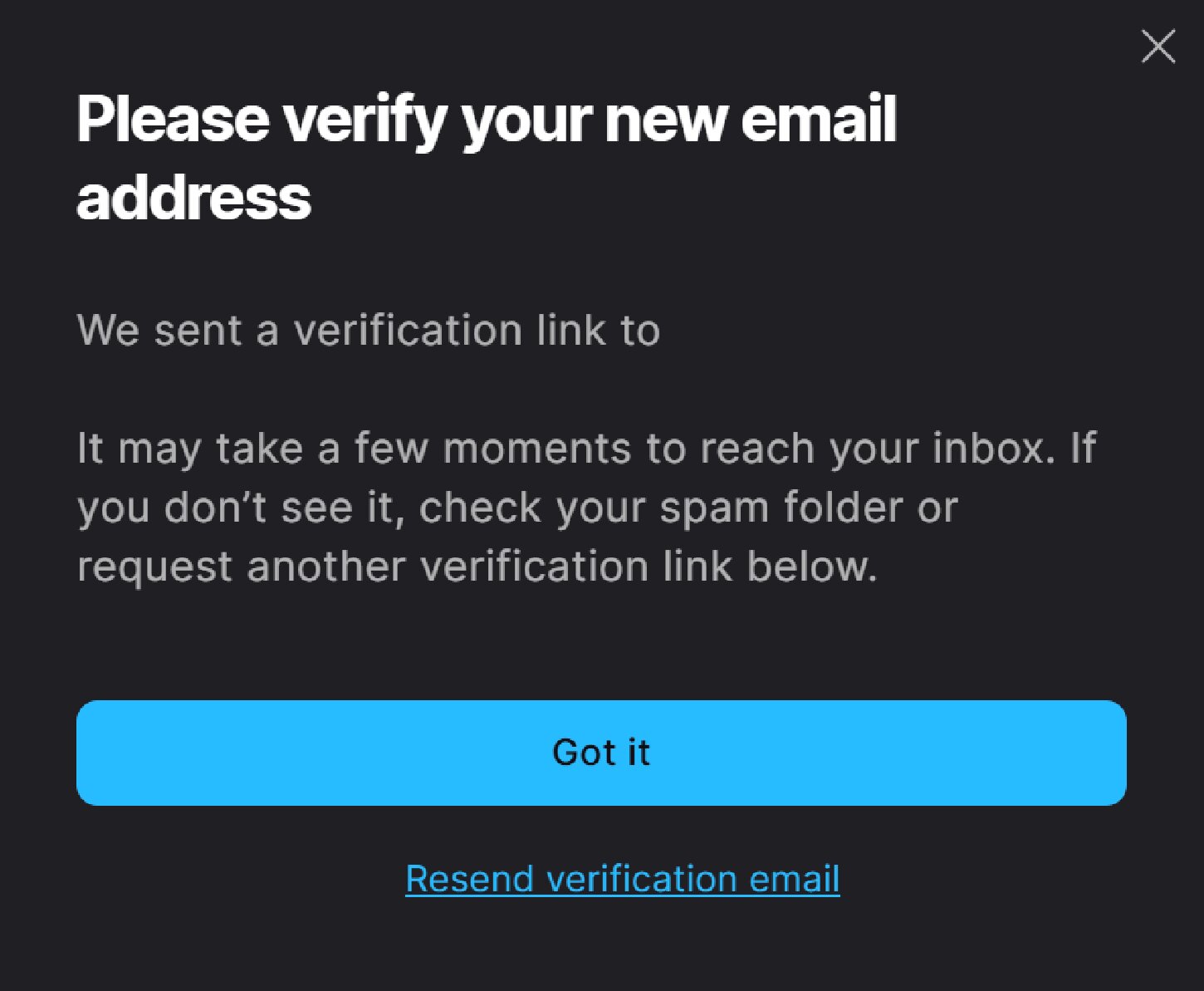Click the spam folder instruction paragraph
This screenshot has width=1204, height=991.
pos(586,507)
